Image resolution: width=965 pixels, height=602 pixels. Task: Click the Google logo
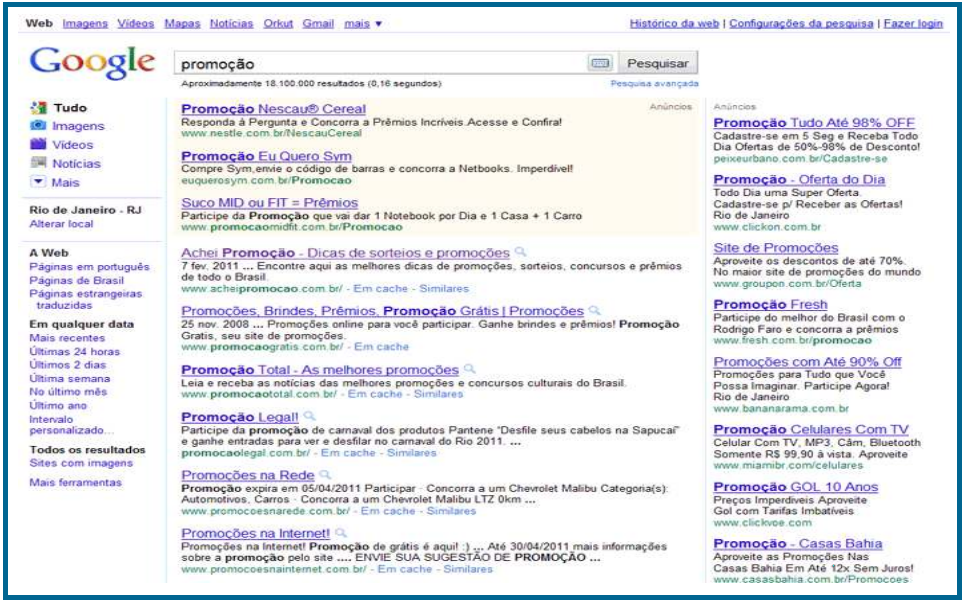92,61
